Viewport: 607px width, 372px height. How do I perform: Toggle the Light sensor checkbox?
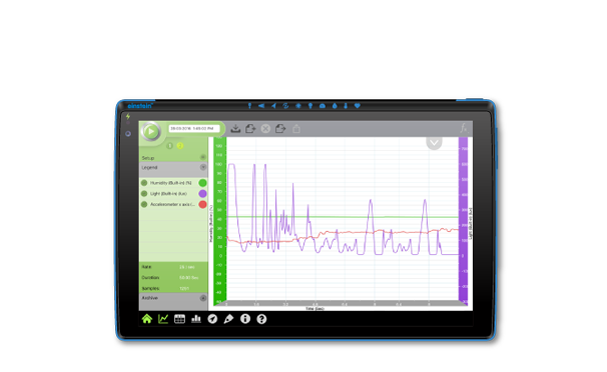(x=144, y=194)
